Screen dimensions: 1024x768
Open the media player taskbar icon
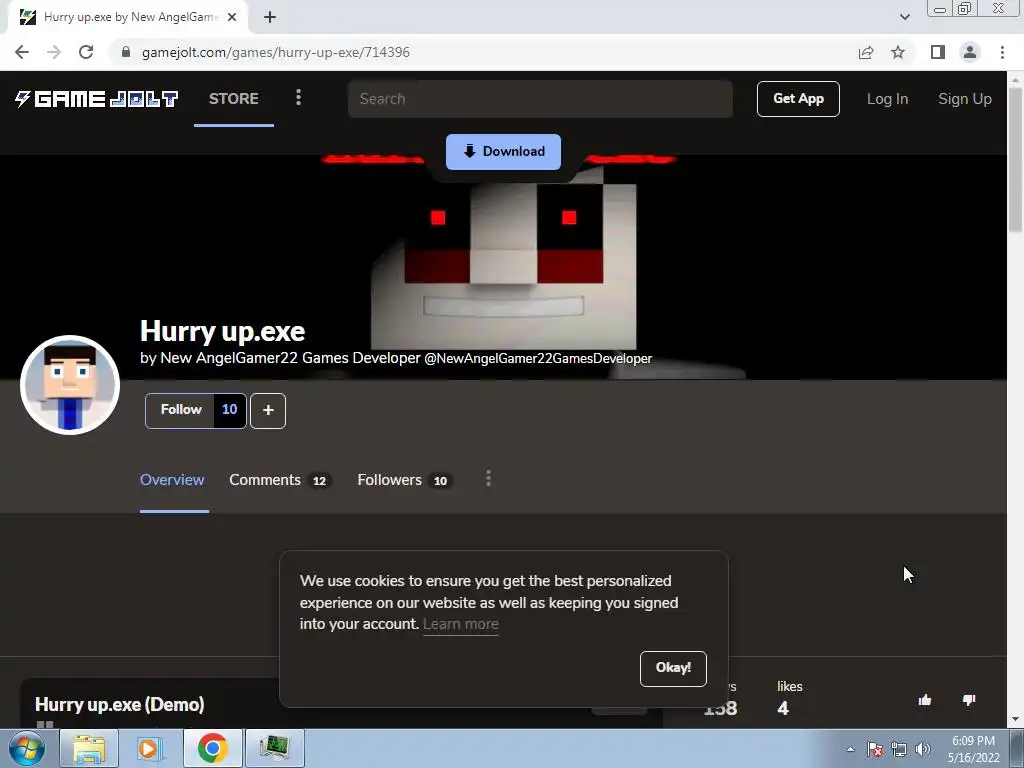pyautogui.click(x=150, y=748)
